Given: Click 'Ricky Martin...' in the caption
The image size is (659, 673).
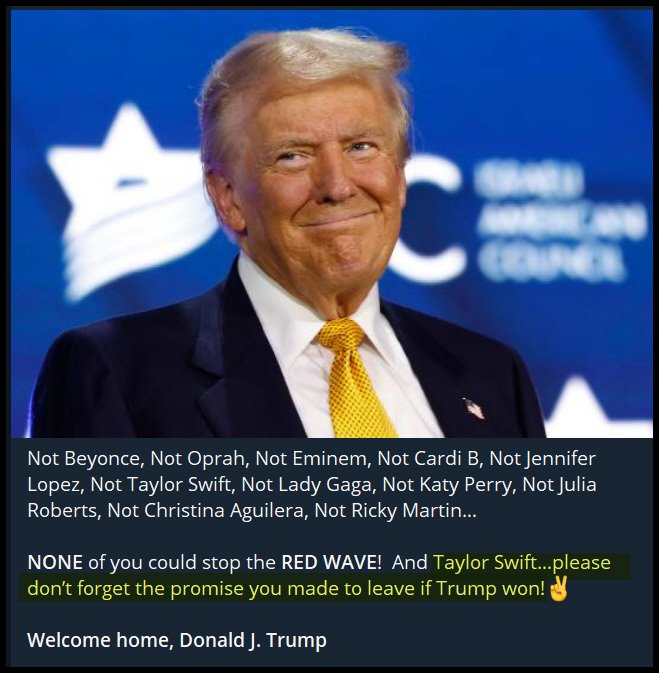Looking at the screenshot, I should [x=414, y=510].
